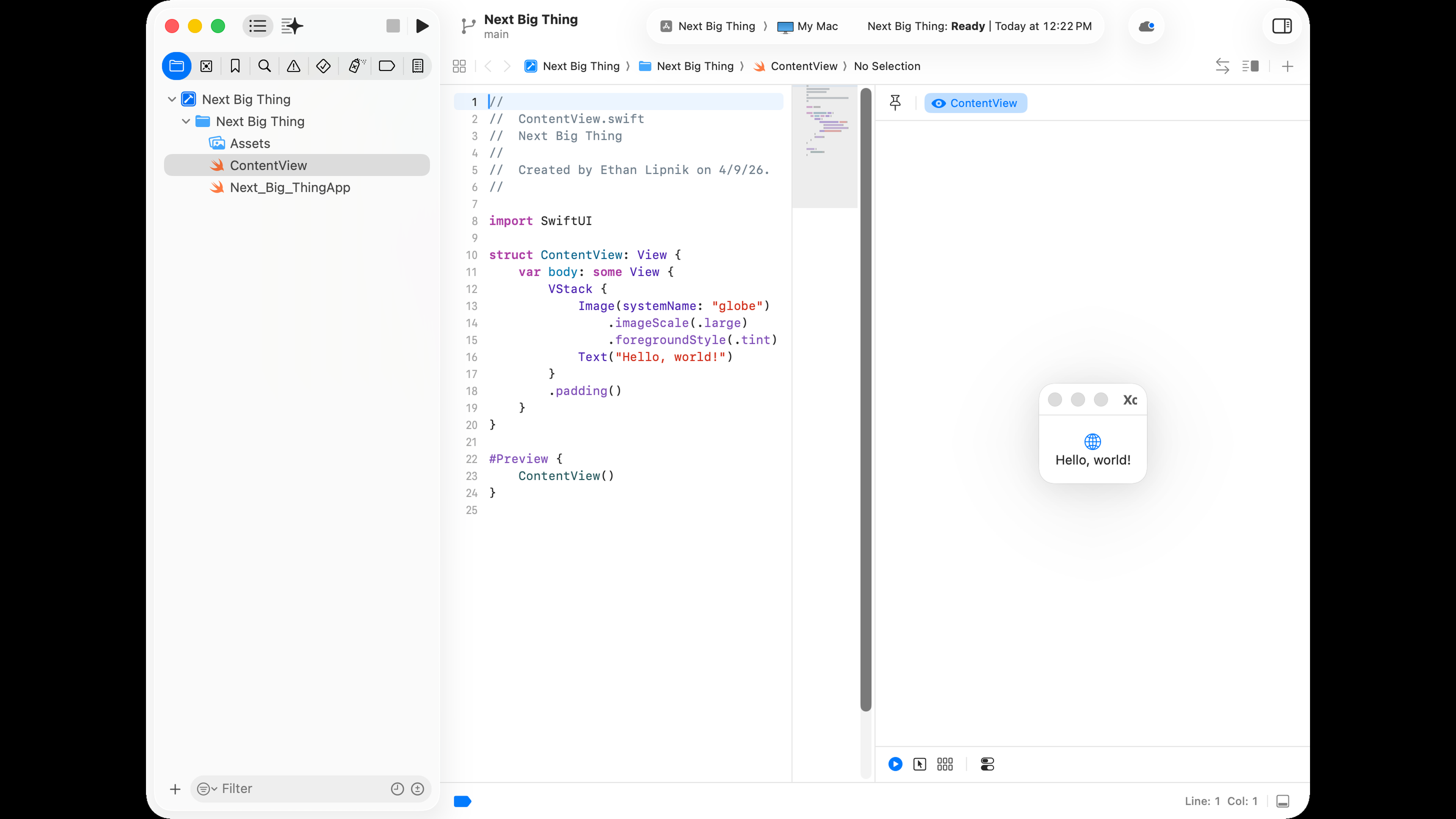1456x819 pixels.
Task: Select ContentView file in navigator
Action: [x=297, y=165]
